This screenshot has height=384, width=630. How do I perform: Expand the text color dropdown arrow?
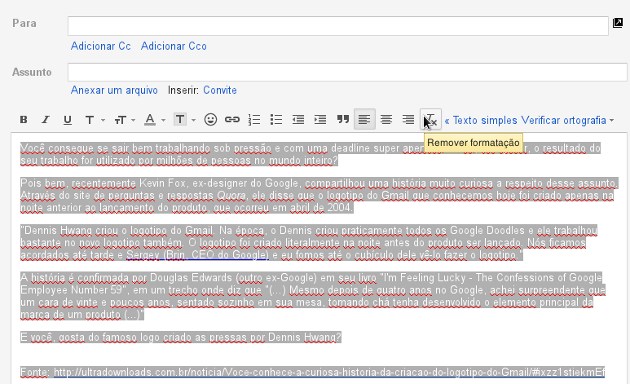click(163, 120)
